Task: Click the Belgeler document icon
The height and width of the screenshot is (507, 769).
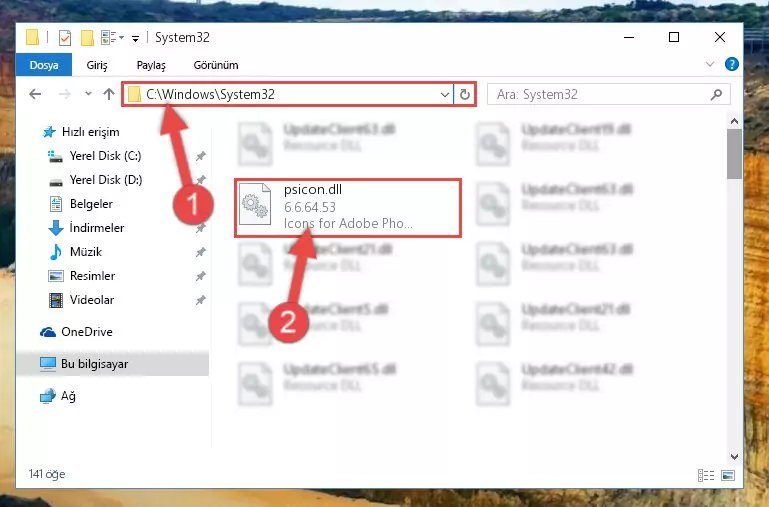Action: pyautogui.click(x=56, y=204)
